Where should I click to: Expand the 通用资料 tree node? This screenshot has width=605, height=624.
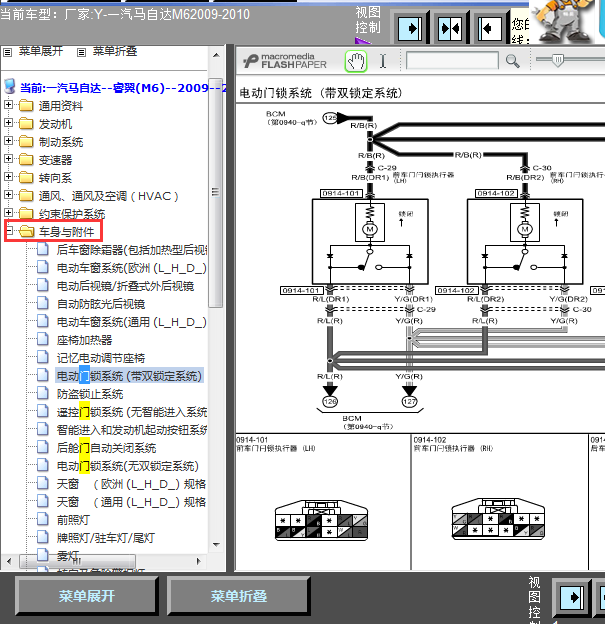(x=8, y=105)
